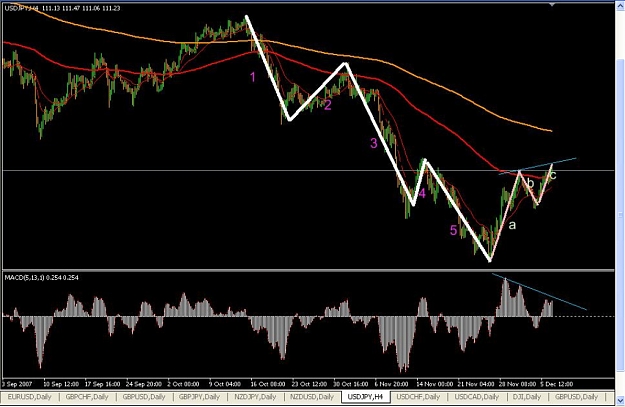Click the USDJPY,H4 price header text
The image size is (625, 407).
62,8
